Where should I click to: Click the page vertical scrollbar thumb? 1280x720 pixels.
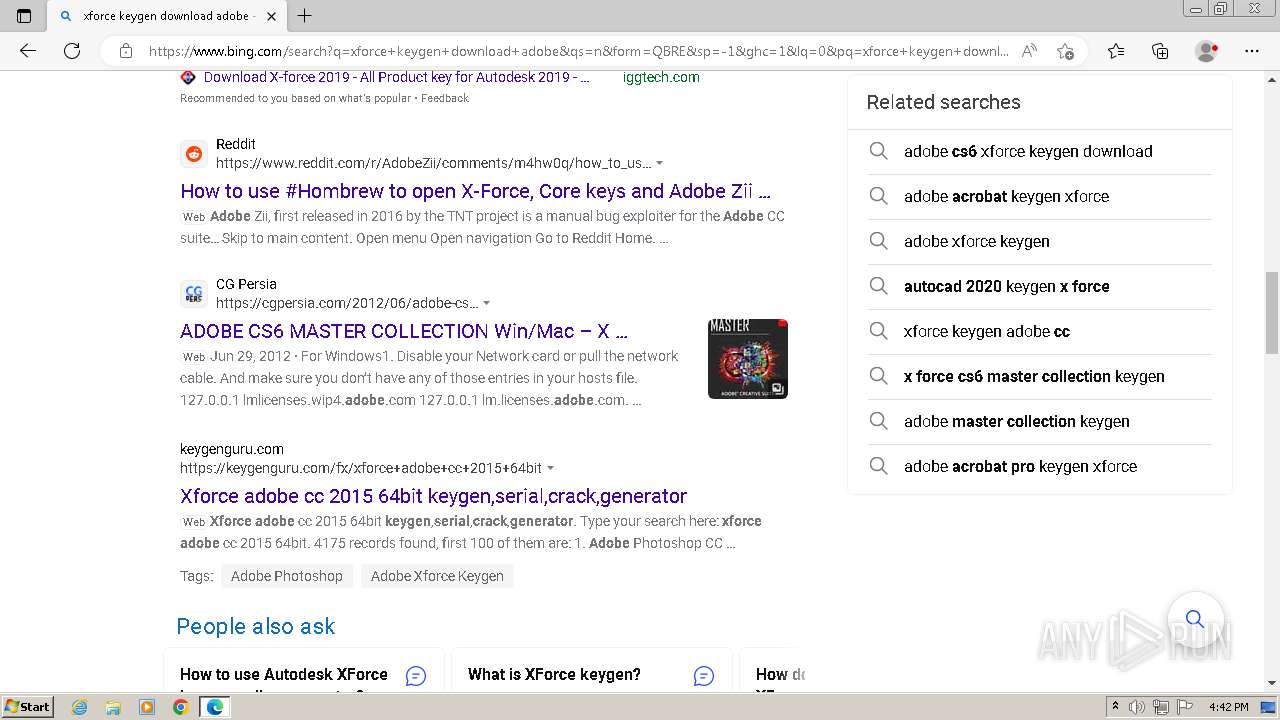1271,312
